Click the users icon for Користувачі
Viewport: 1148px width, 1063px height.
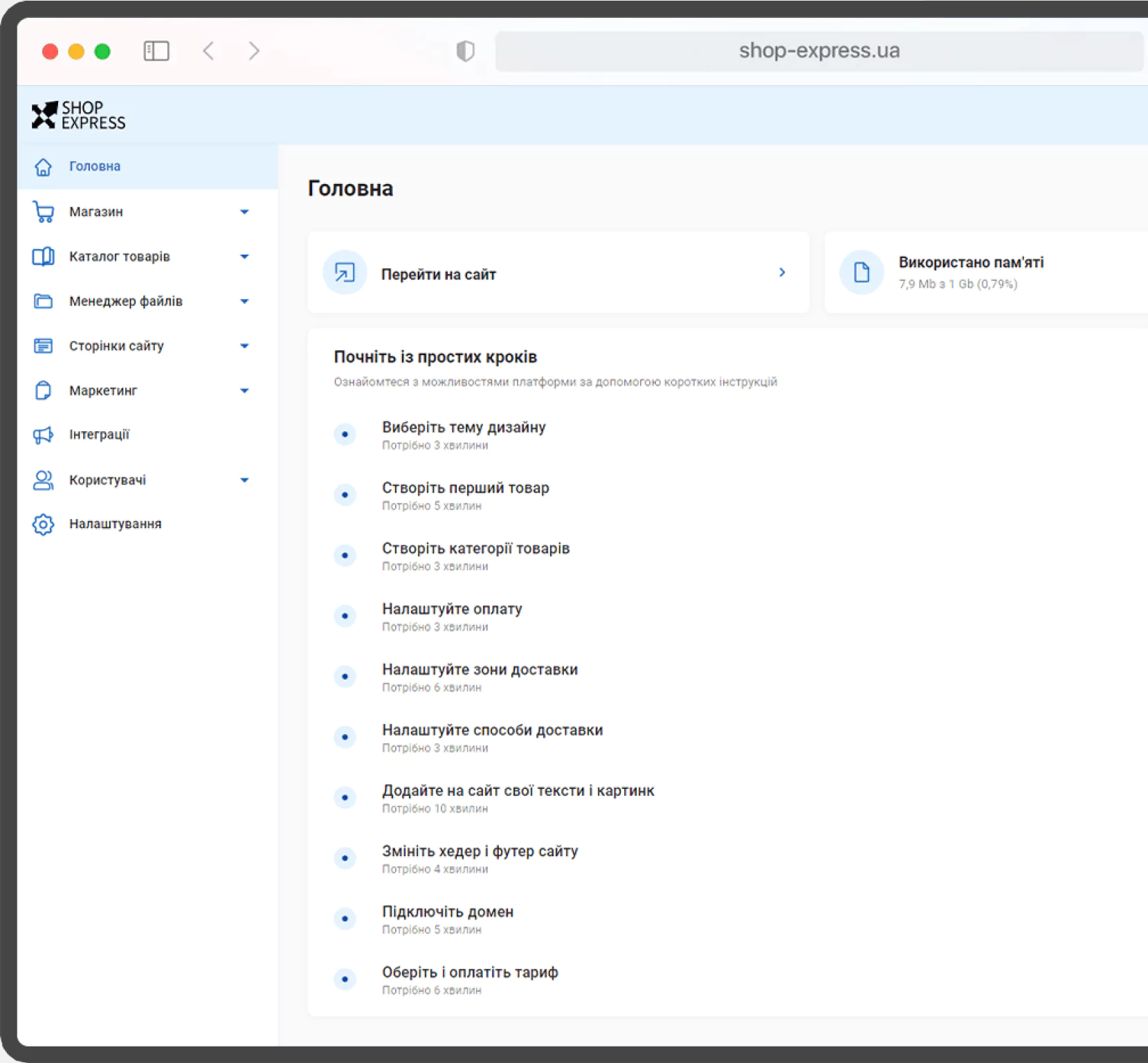click(43, 480)
